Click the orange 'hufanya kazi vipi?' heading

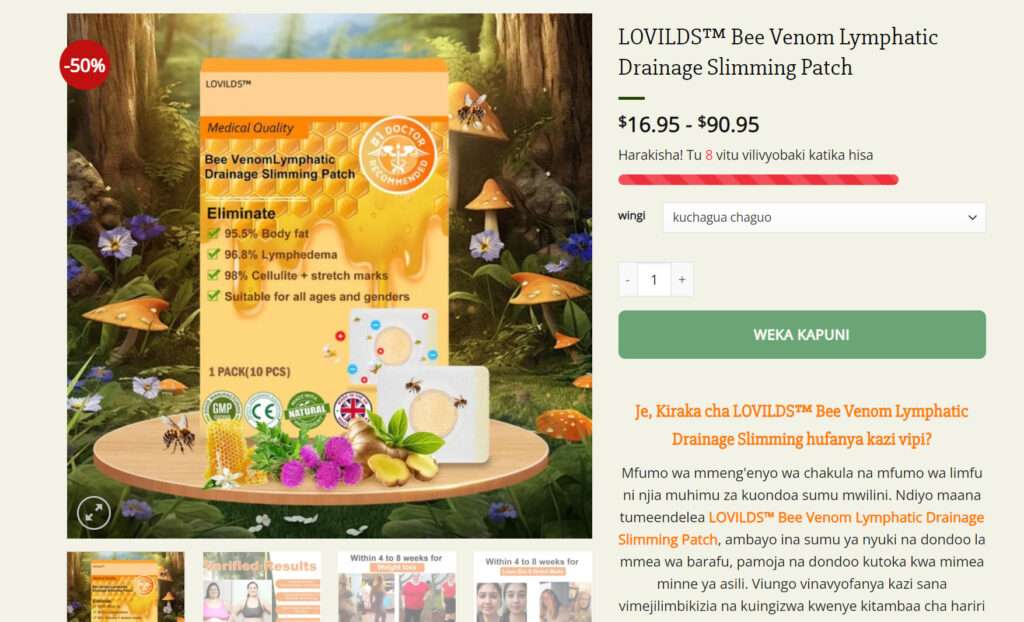coord(801,425)
